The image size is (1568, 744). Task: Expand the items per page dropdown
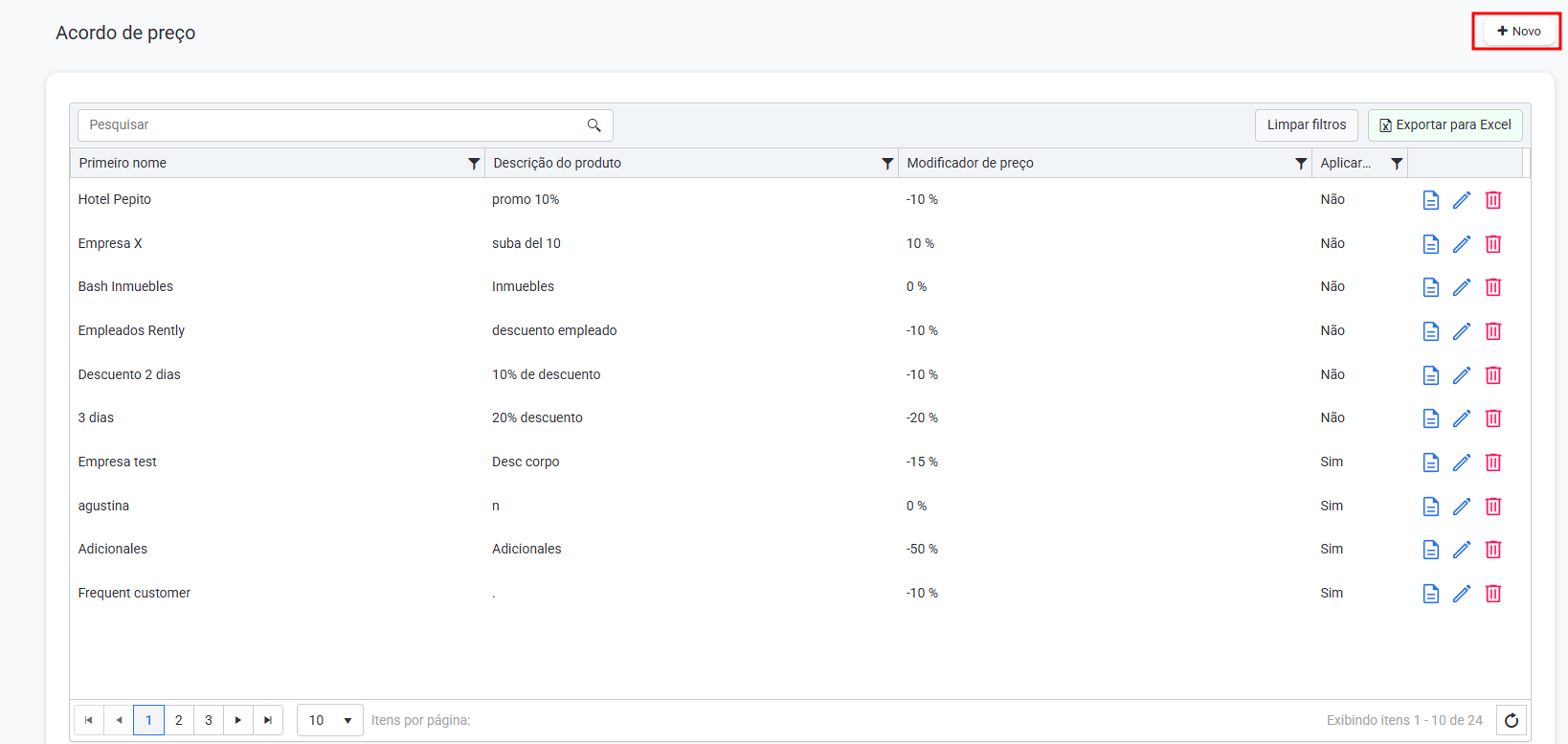[347, 720]
